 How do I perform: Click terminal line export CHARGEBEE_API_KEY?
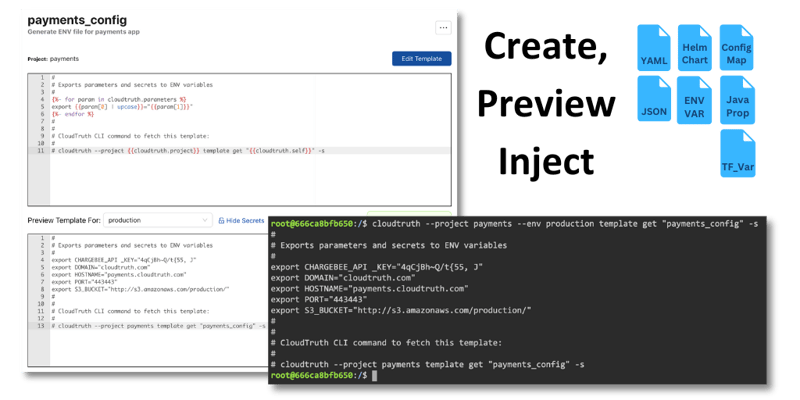click(377, 267)
